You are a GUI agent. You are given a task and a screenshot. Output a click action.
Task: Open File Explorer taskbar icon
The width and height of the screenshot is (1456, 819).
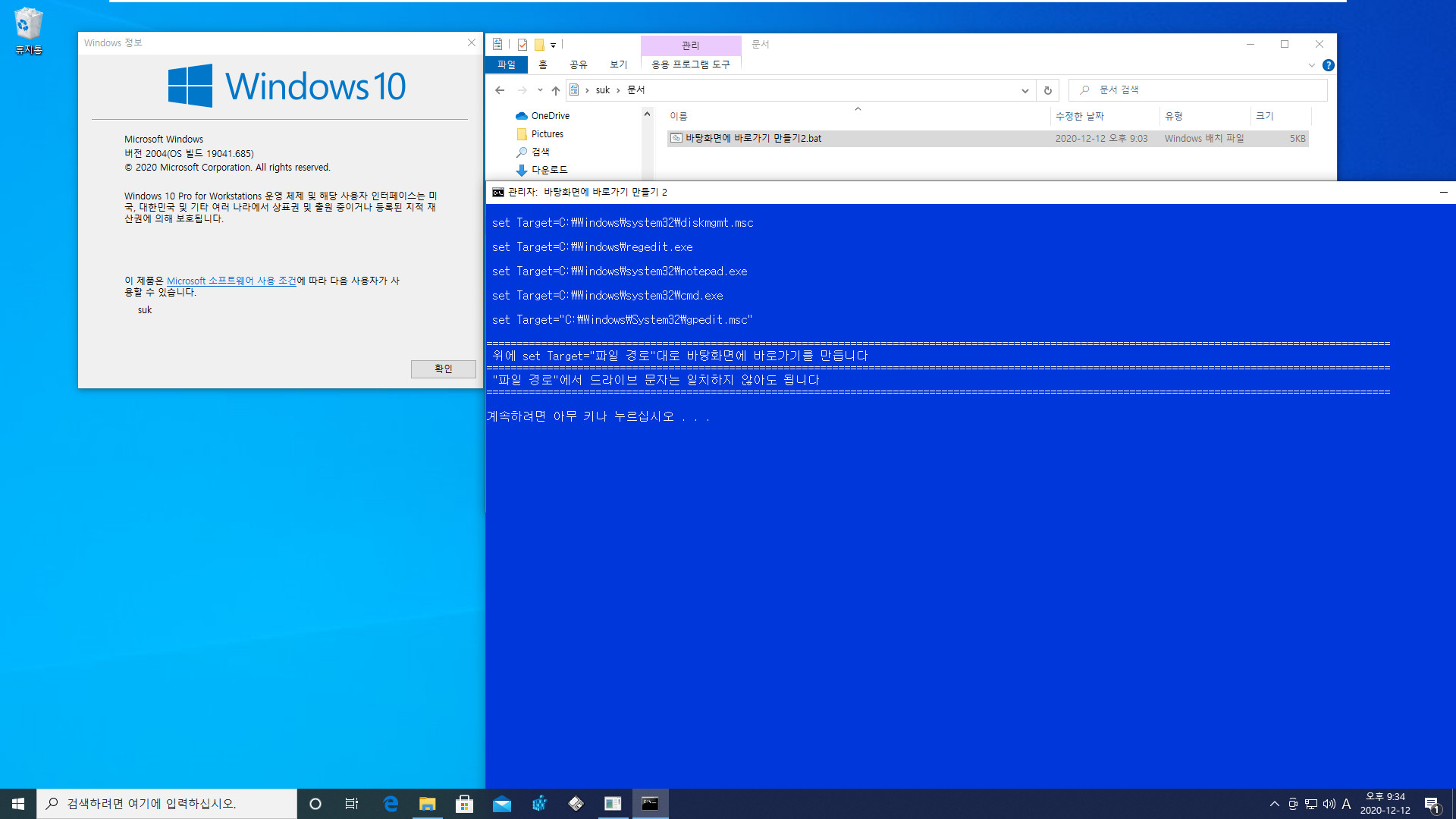(428, 804)
